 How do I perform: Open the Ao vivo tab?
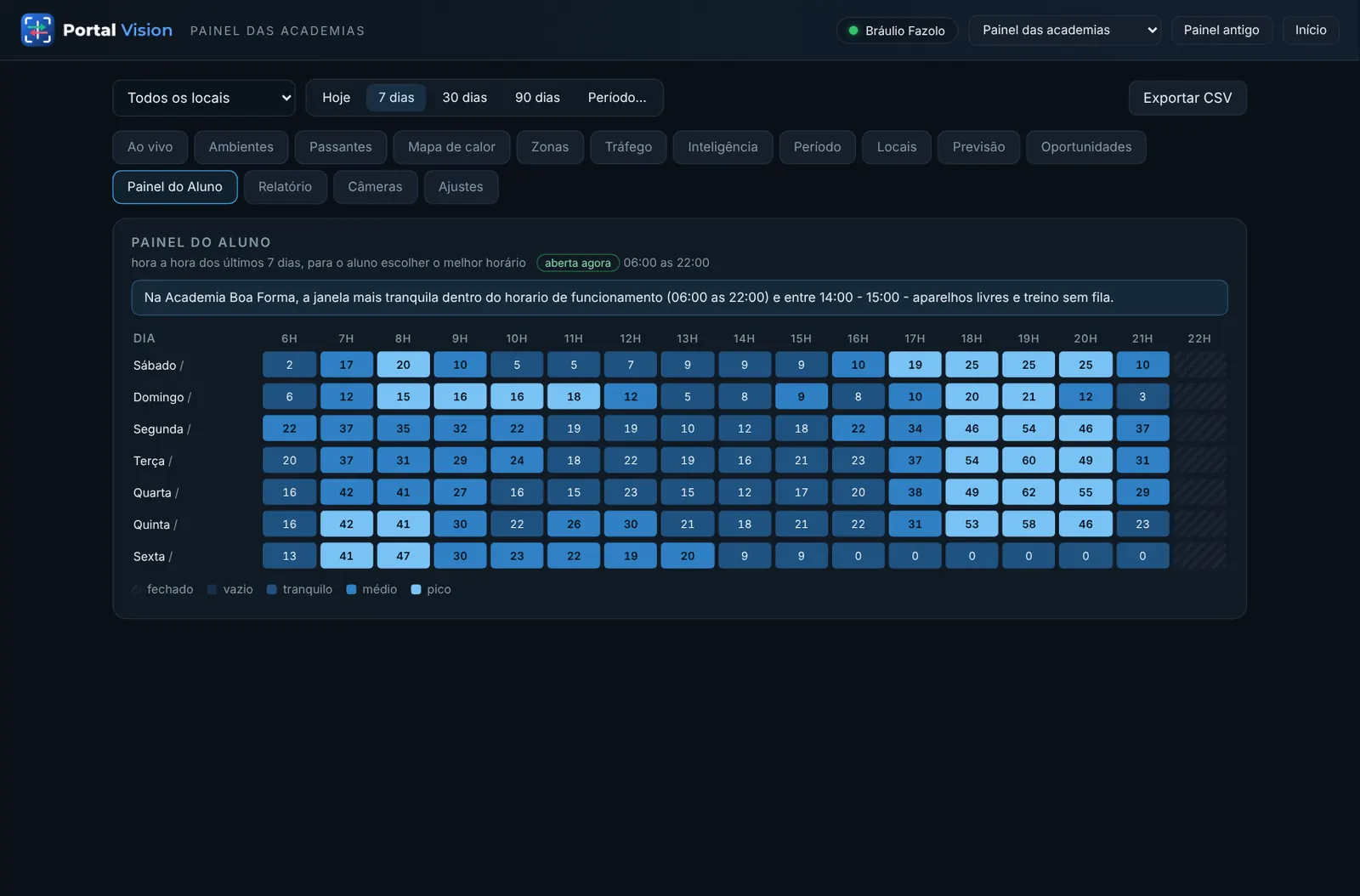coord(150,147)
